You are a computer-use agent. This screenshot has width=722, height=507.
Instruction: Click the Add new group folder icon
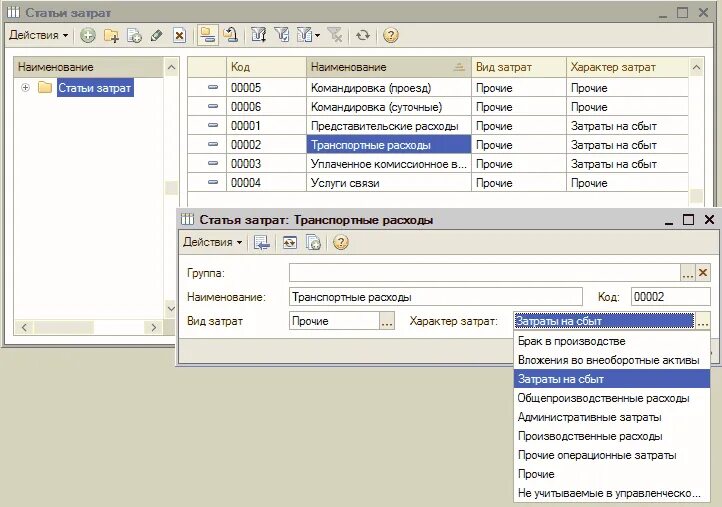coord(111,35)
